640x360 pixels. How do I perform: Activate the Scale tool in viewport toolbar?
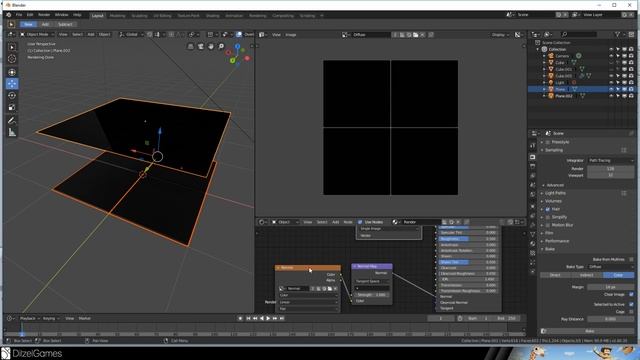(12, 107)
